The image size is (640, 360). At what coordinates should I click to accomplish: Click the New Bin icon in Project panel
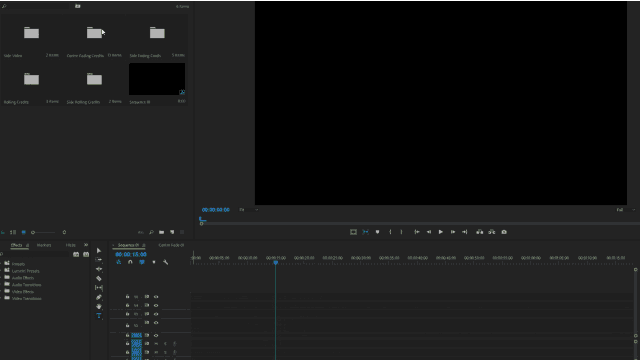(162, 232)
